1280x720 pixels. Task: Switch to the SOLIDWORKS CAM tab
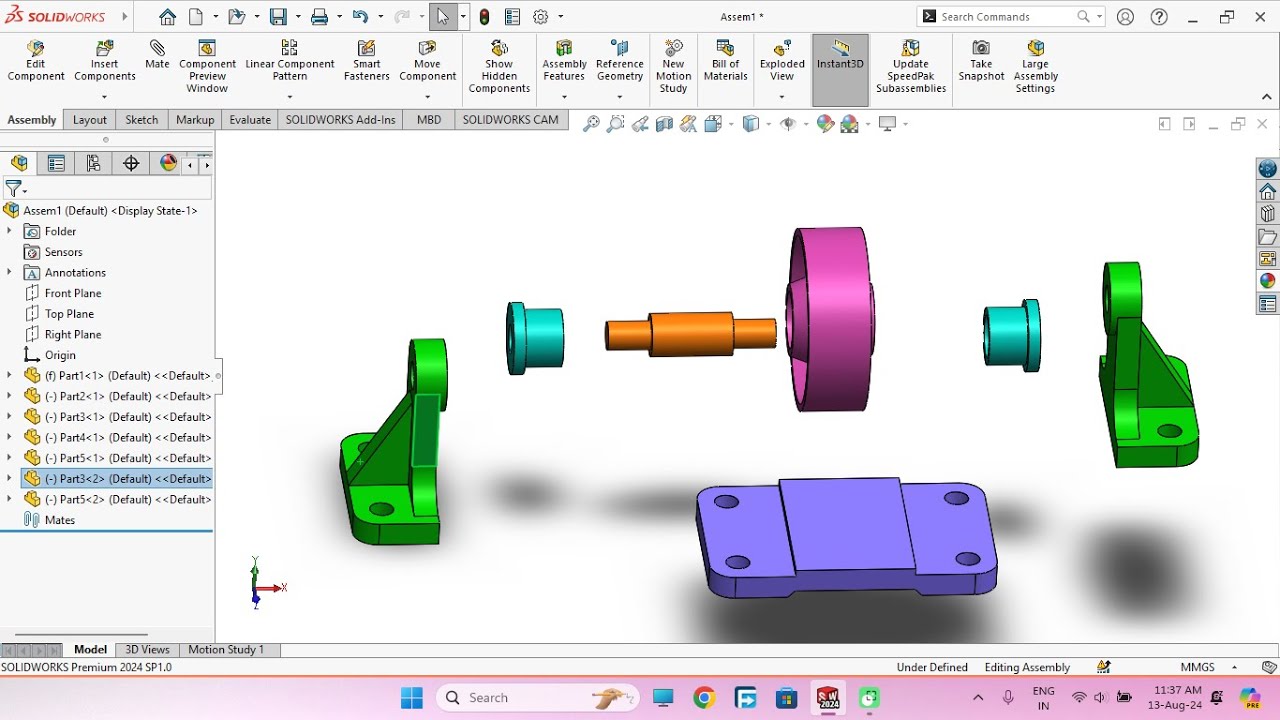coord(511,120)
